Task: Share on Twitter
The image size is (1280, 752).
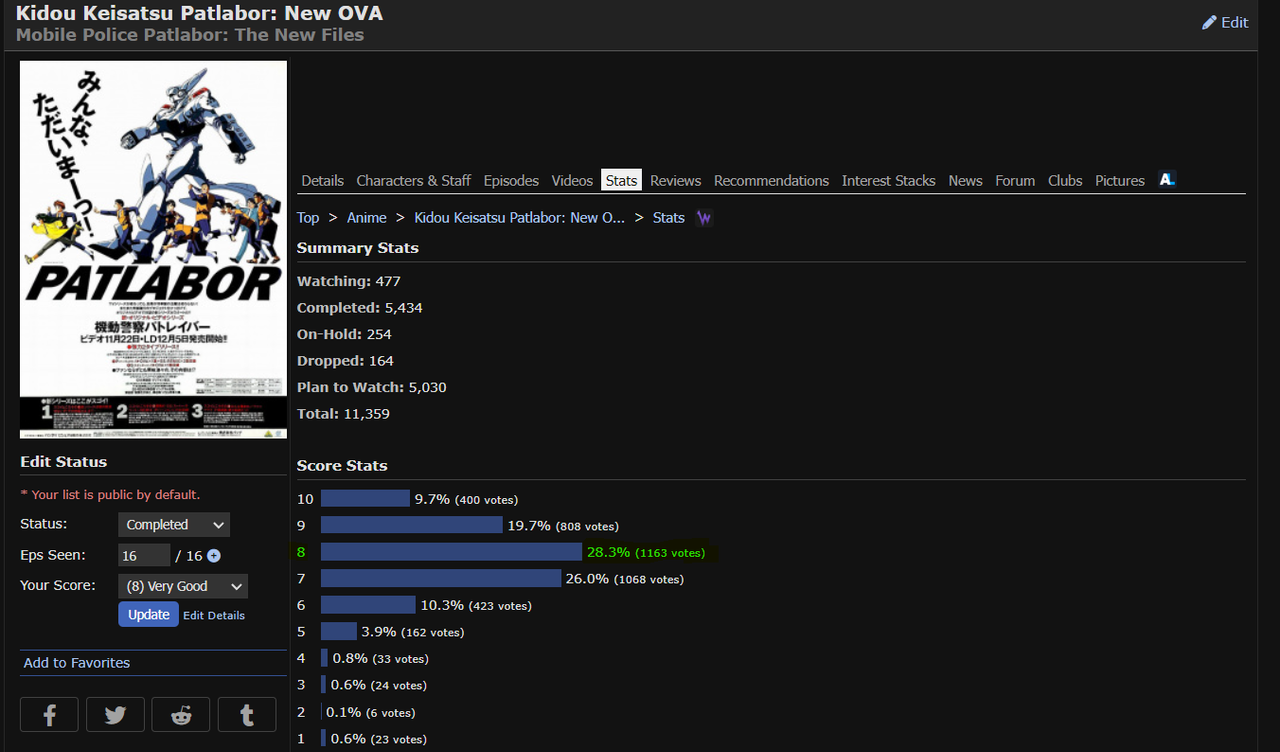Action: [x=115, y=715]
